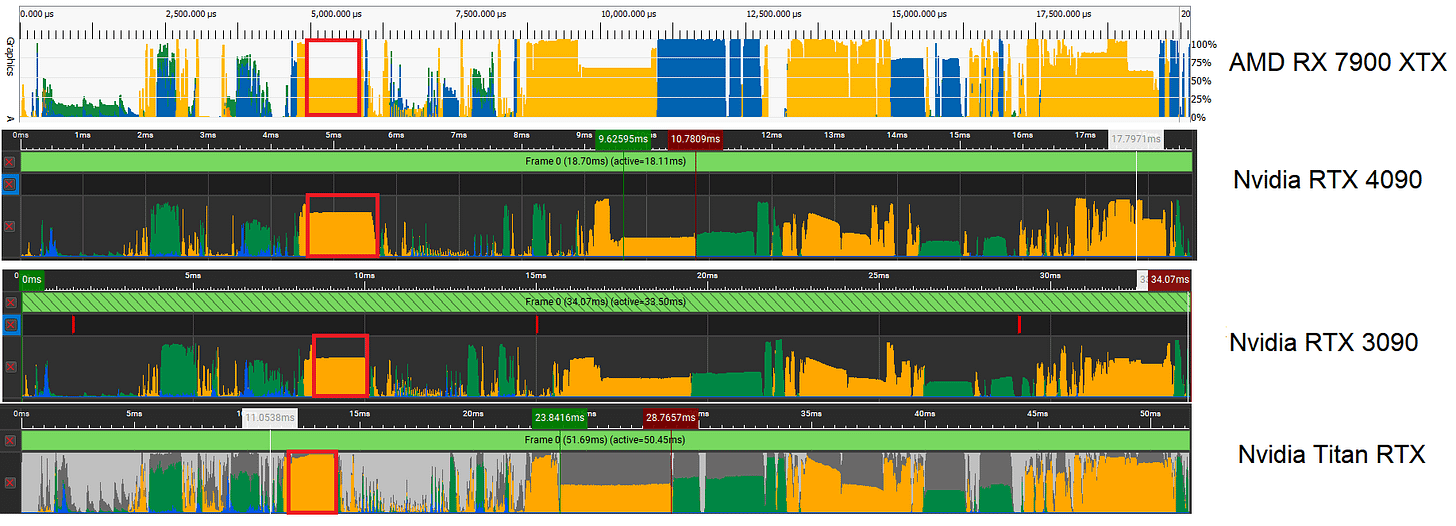This screenshot has height=526, width=1456.
Task: Click the 50ms tick on Titan RTX ruler
Action: point(1150,413)
